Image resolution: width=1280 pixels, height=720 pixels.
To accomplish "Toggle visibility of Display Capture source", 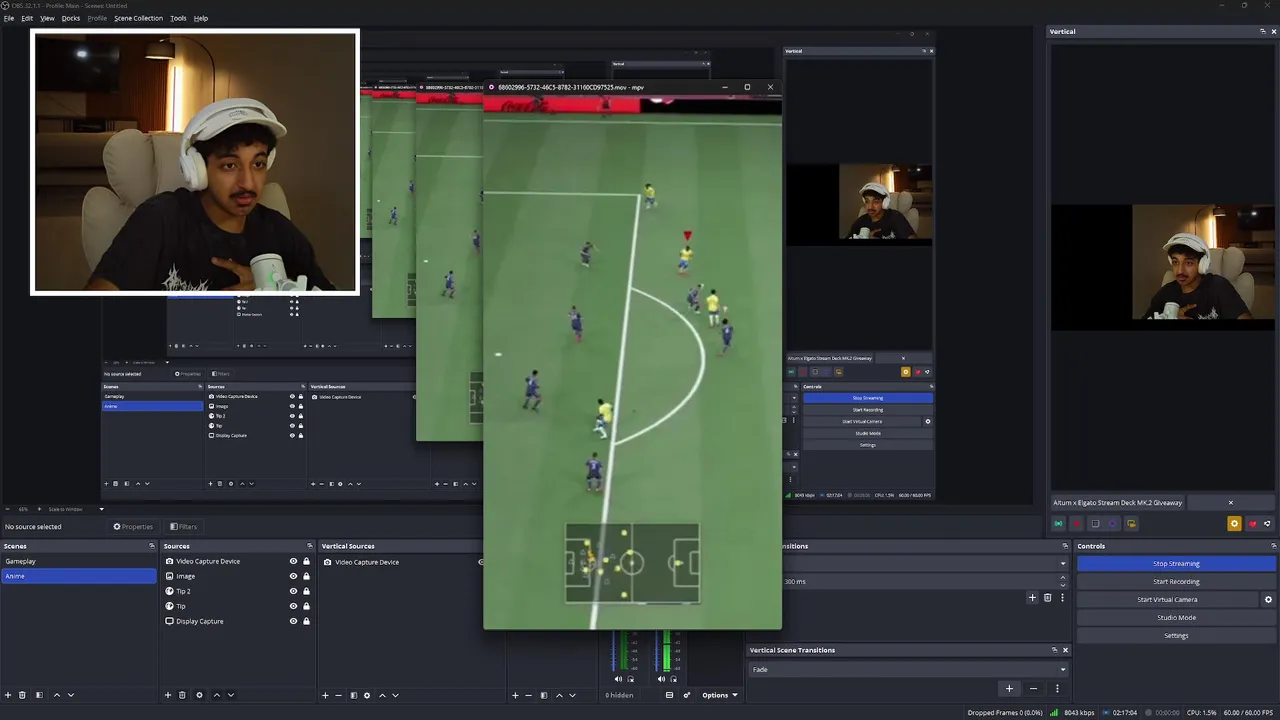I will tap(293, 621).
